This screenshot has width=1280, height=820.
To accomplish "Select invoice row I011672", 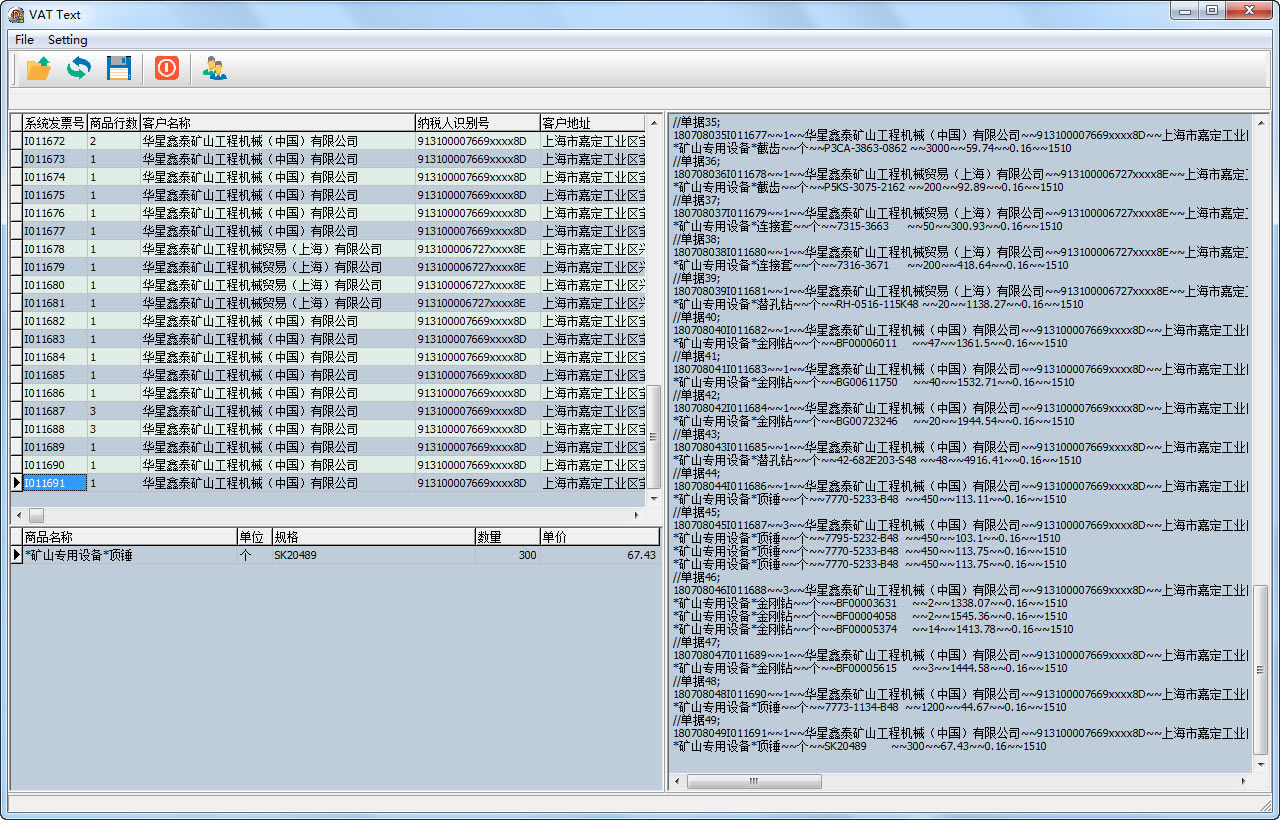I will (54, 141).
